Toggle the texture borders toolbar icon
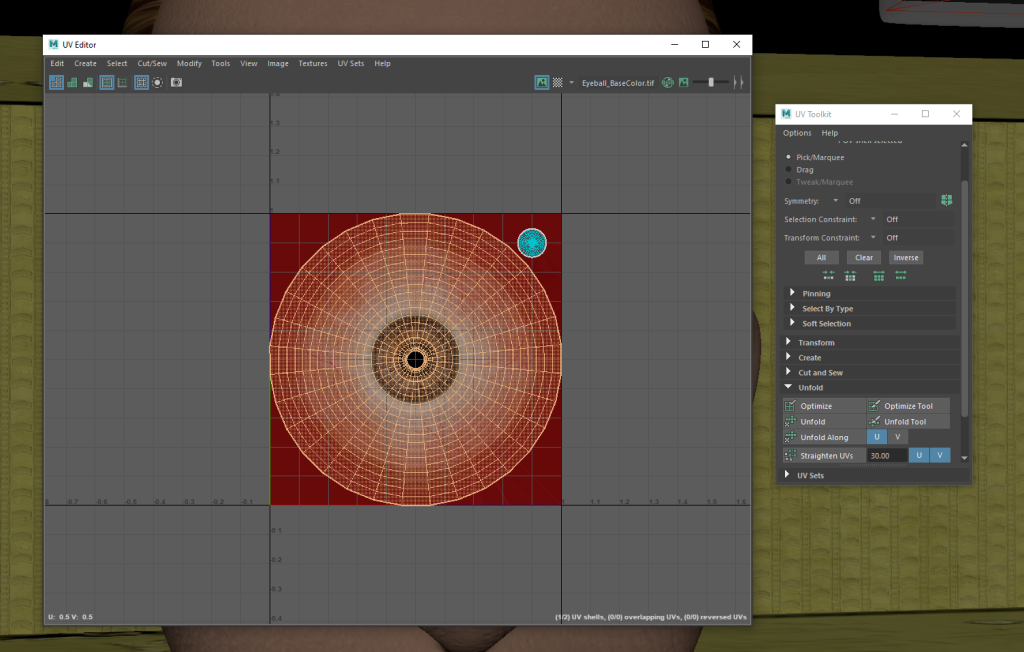 [x=106, y=82]
